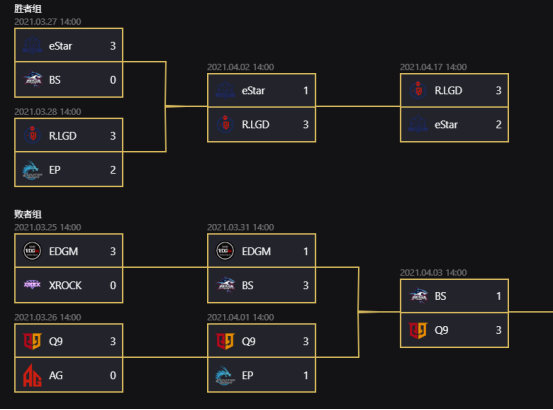Click the XROCK team logo
553x410 pixels.
pos(32,284)
